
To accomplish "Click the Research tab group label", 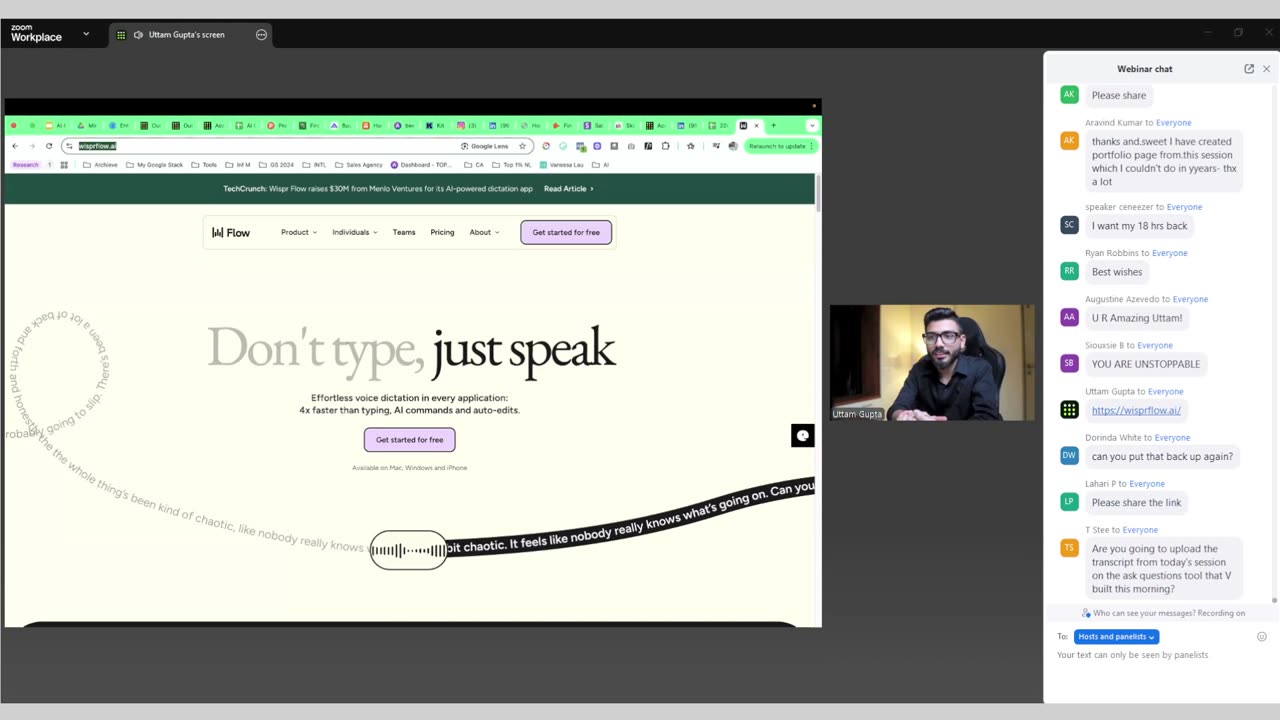I will pyautogui.click(x=26, y=165).
